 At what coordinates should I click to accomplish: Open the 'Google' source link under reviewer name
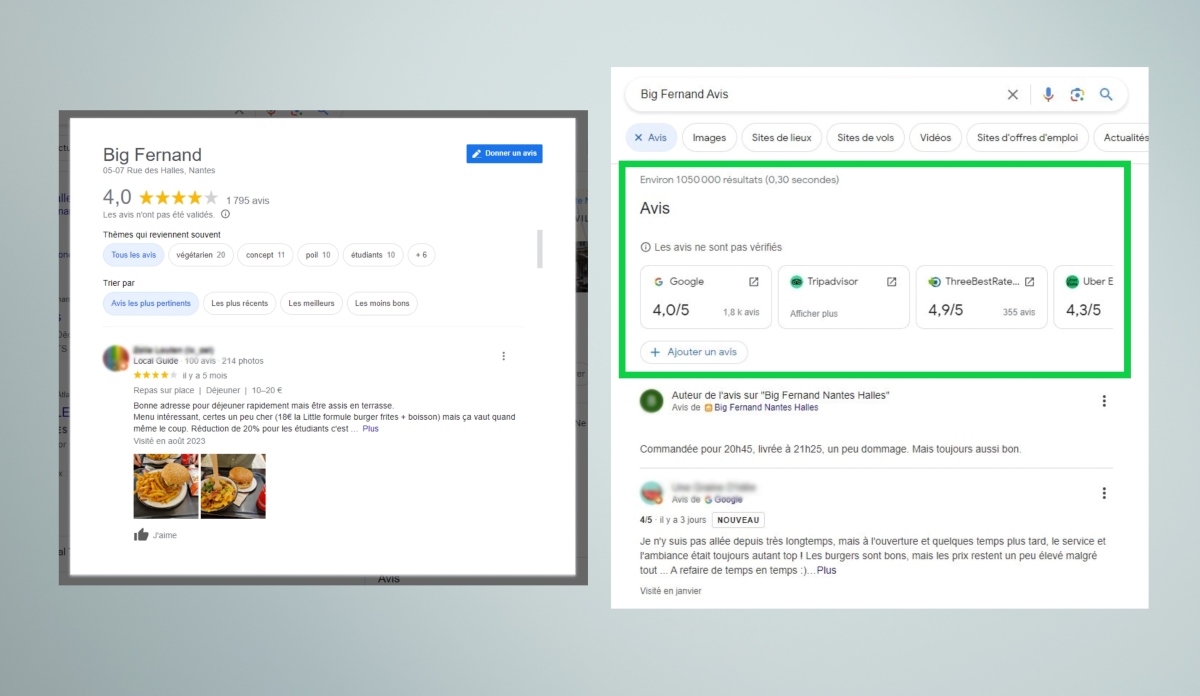point(727,499)
